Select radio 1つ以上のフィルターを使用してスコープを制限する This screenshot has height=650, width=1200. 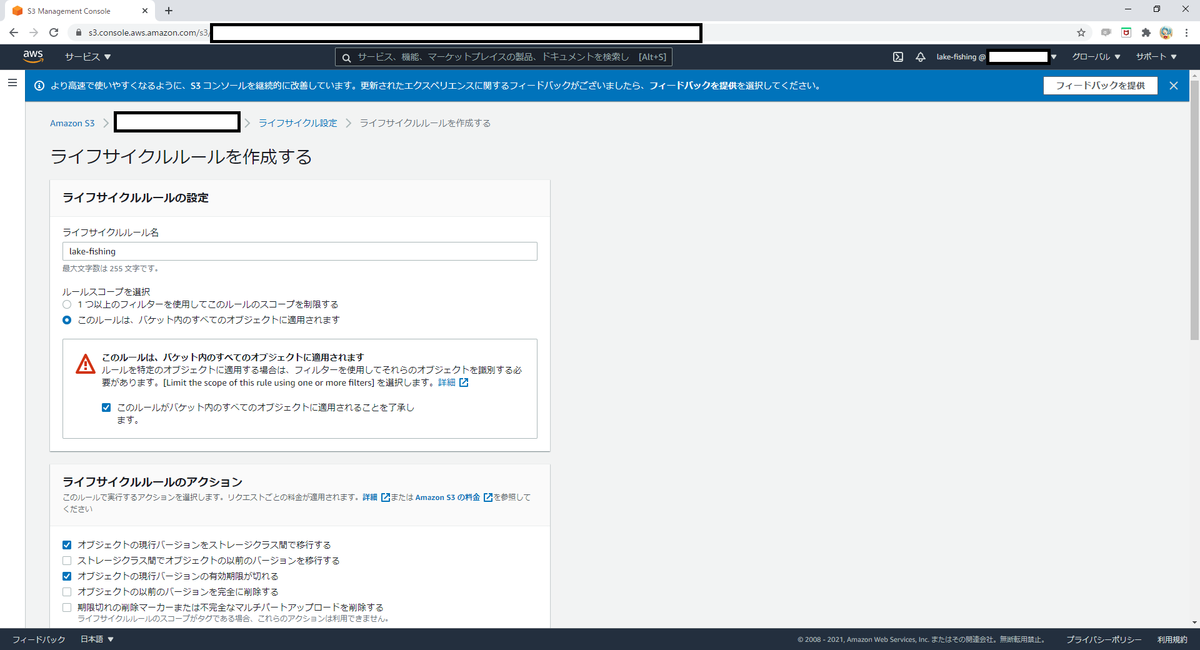click(67, 304)
